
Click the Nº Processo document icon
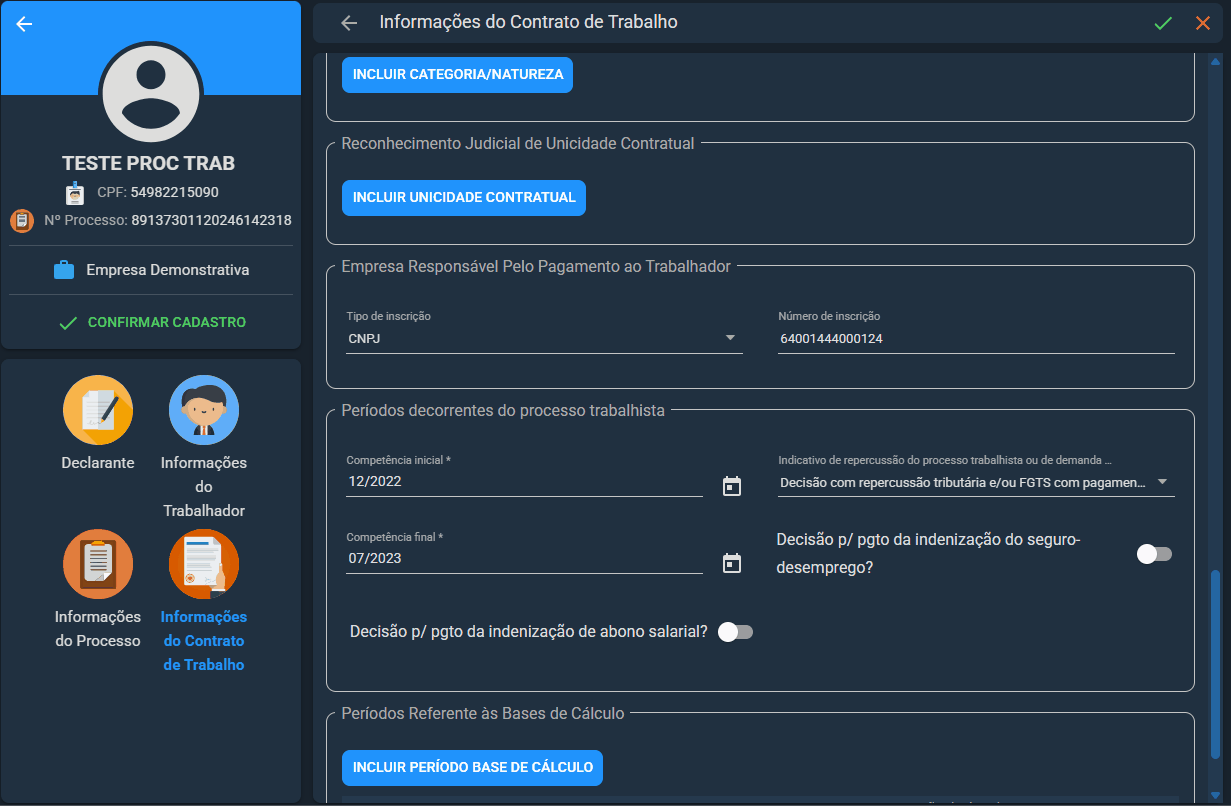tap(22, 220)
